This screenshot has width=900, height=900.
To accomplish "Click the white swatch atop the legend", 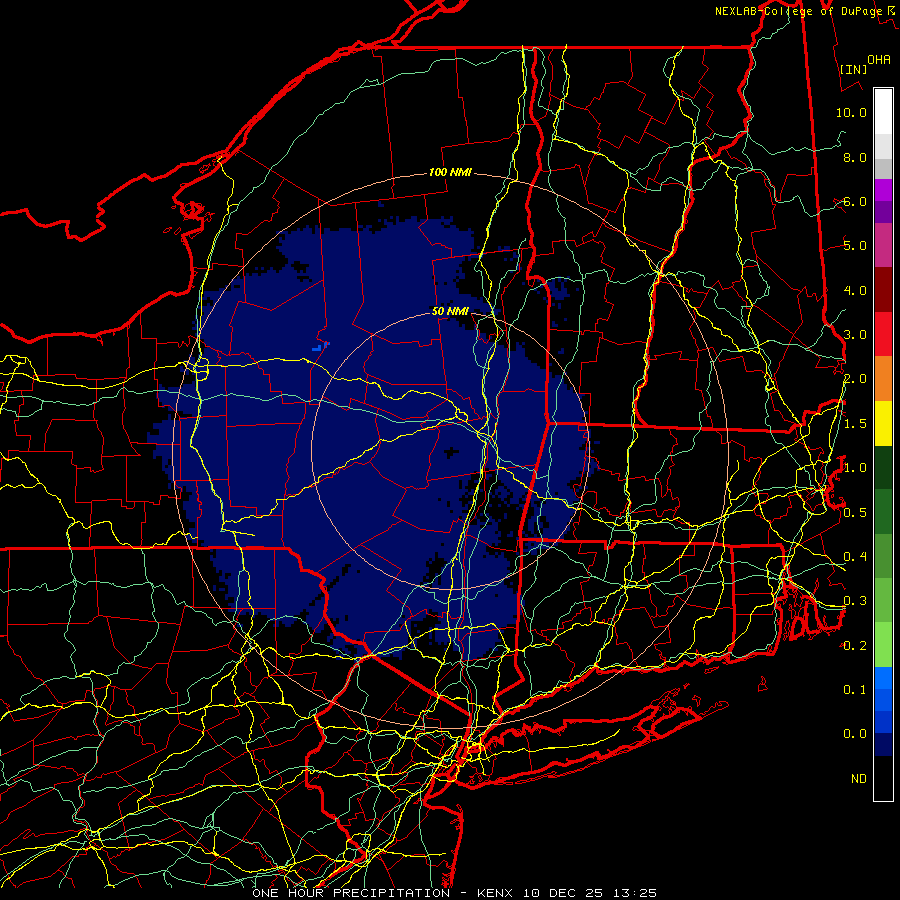I will [883, 111].
